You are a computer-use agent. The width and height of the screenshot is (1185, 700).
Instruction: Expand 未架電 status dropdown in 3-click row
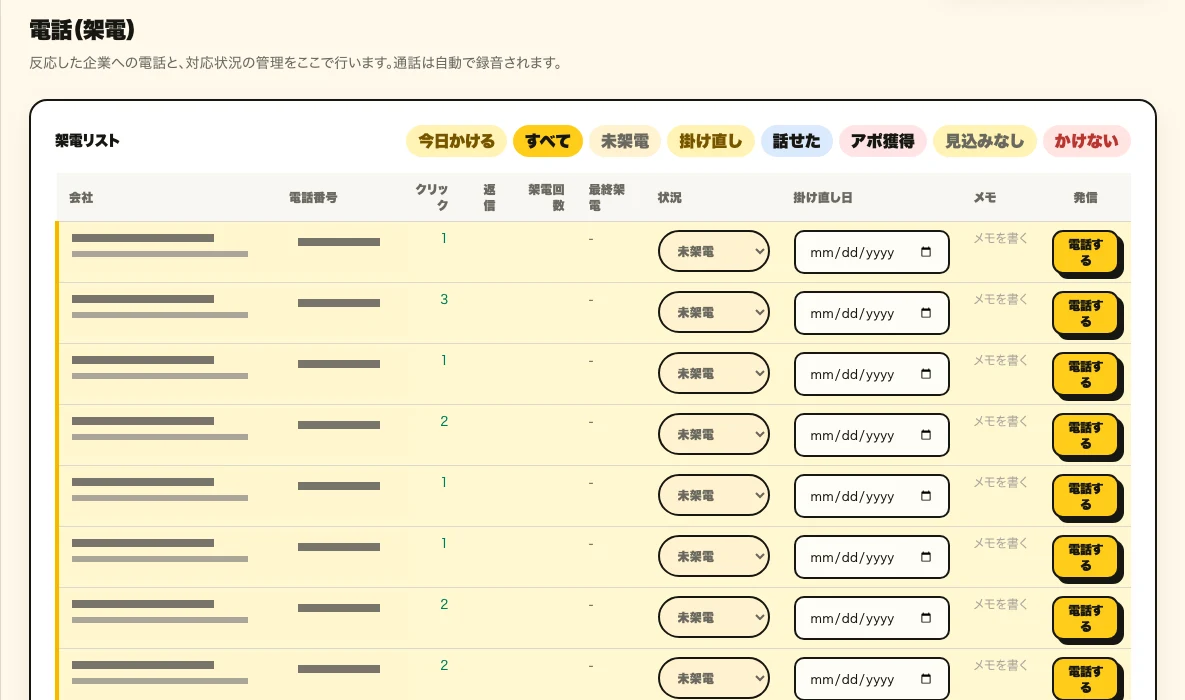(x=714, y=312)
